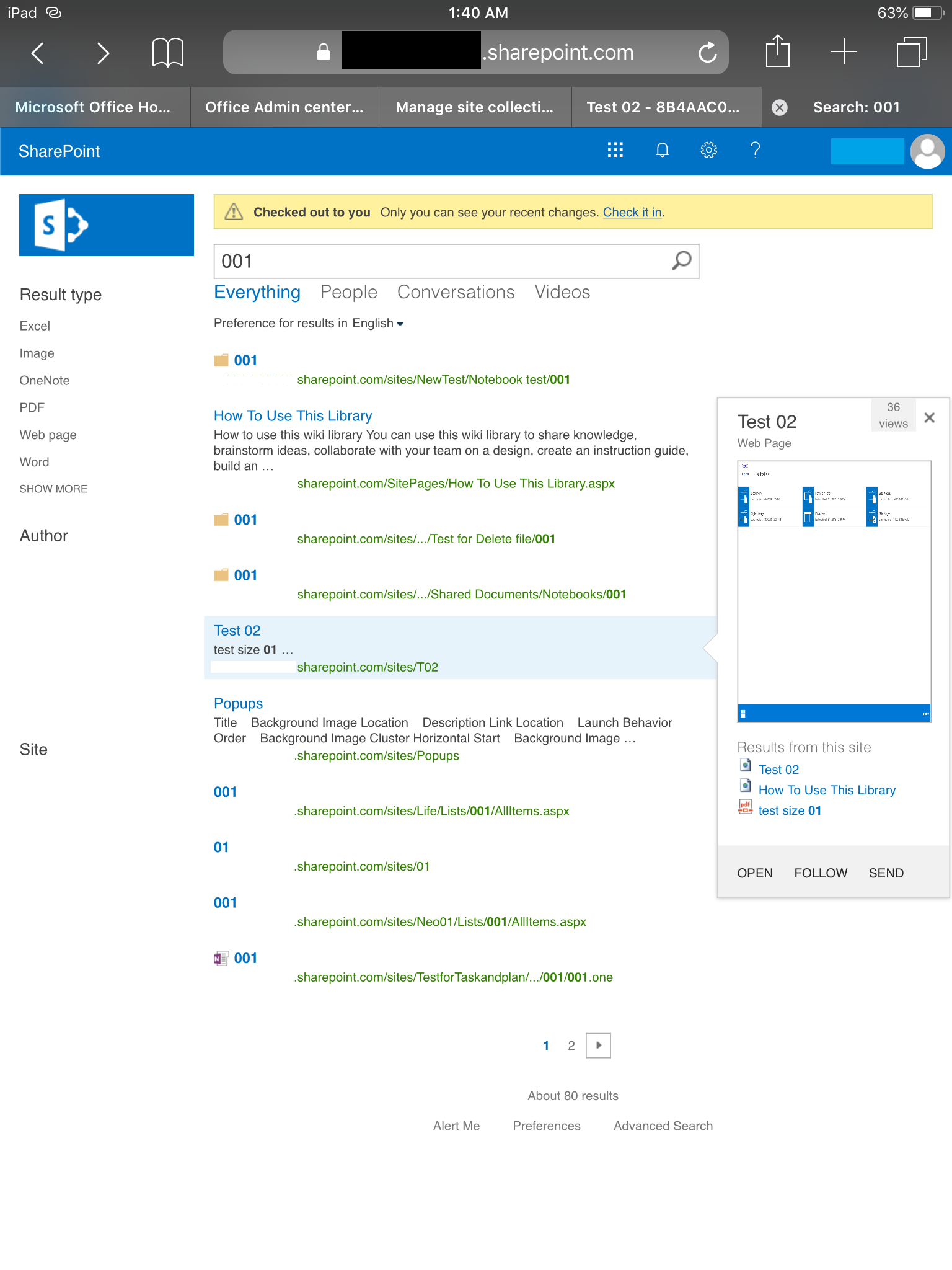Select Everything search vertical

[257, 292]
